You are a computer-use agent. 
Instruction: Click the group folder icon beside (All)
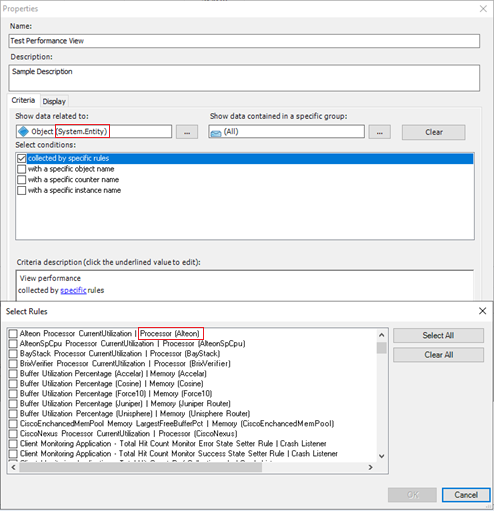pyautogui.click(x=216, y=133)
